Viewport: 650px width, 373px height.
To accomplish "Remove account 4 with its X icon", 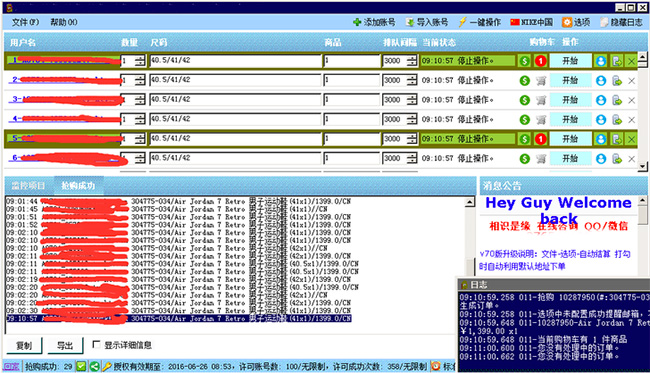I will click(631, 120).
